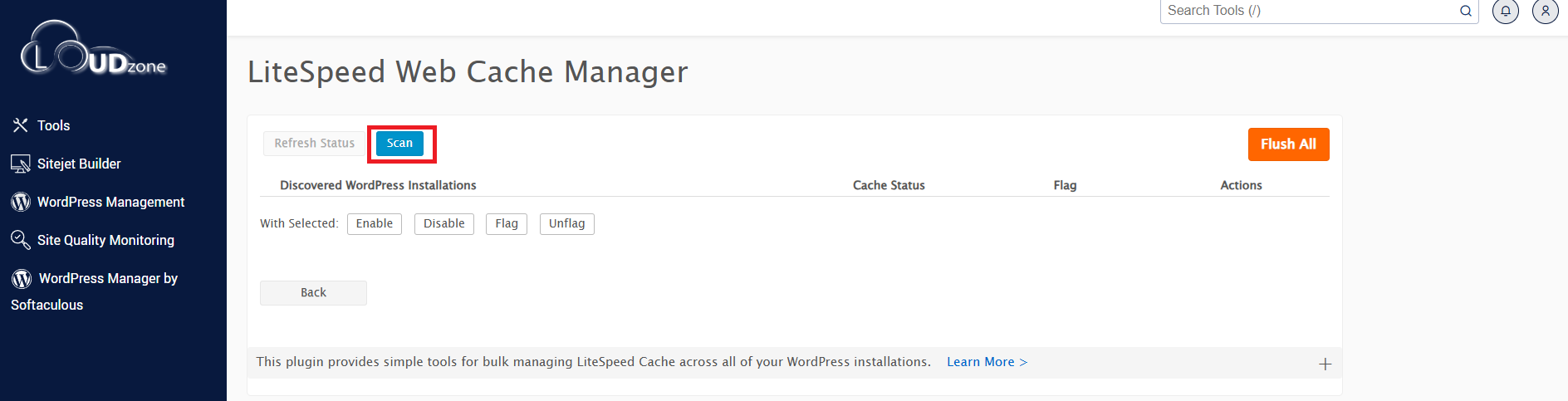Click Enable for selected installations
This screenshot has height=401, width=1568.
(x=375, y=224)
